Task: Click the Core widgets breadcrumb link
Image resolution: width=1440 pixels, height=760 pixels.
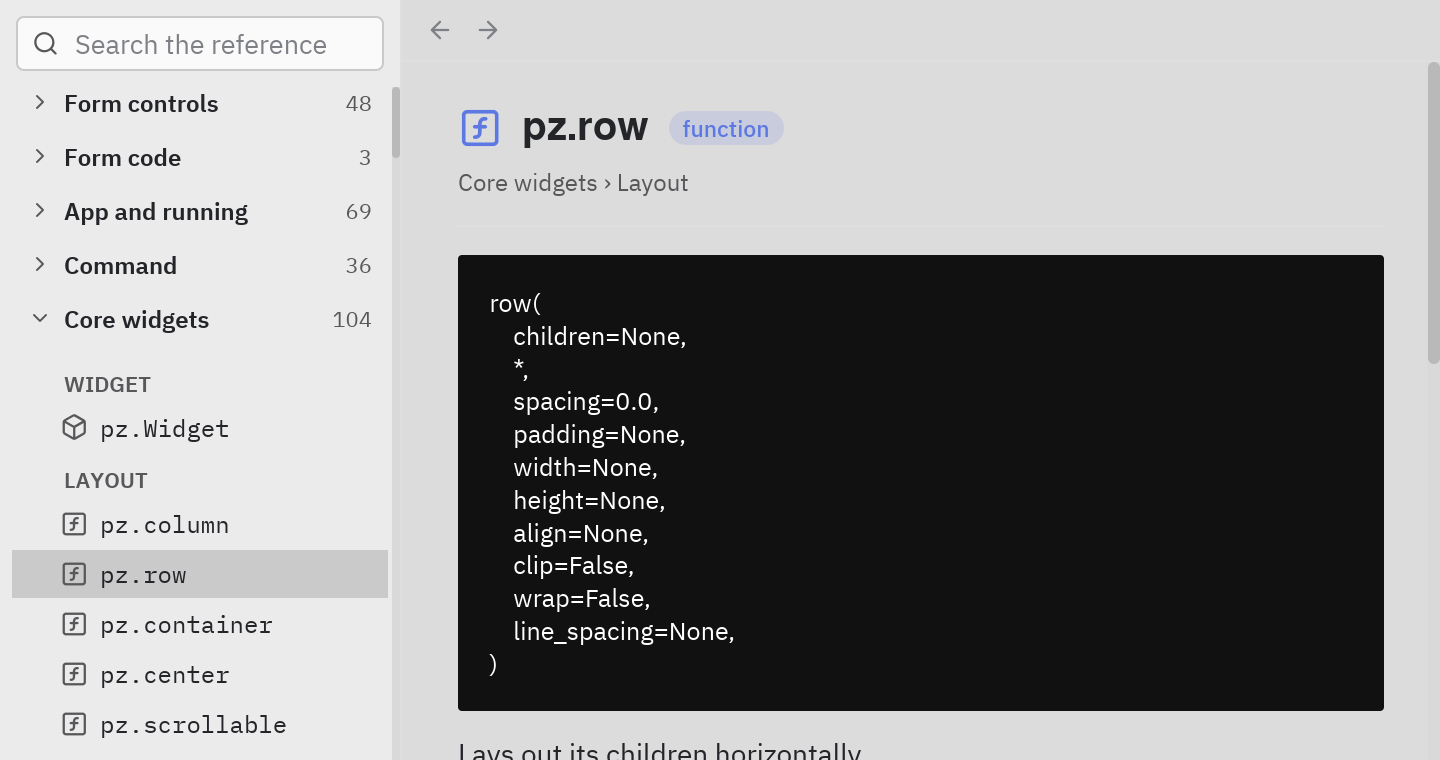Action: [x=527, y=183]
